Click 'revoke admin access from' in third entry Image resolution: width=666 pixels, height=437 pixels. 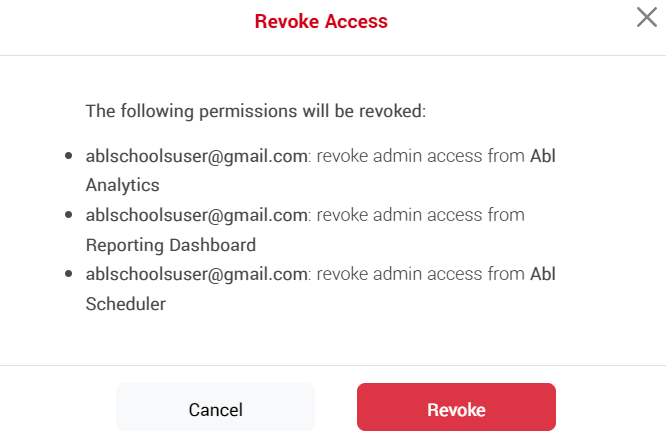tap(420, 275)
